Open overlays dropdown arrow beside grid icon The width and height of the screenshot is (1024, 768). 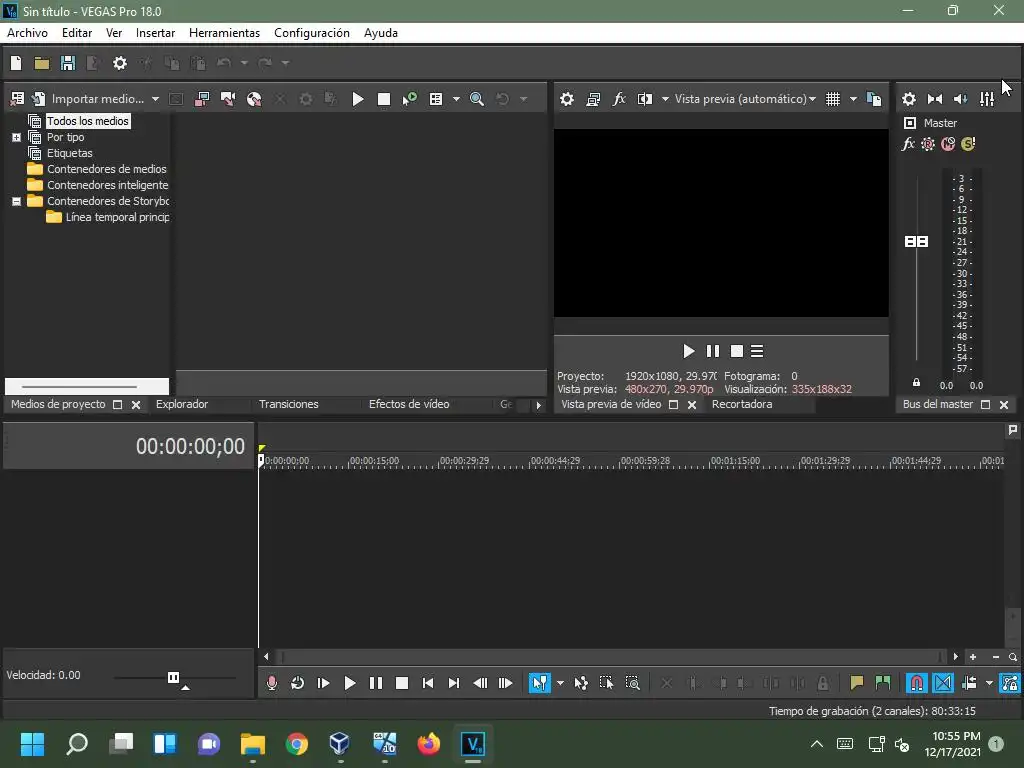[853, 99]
